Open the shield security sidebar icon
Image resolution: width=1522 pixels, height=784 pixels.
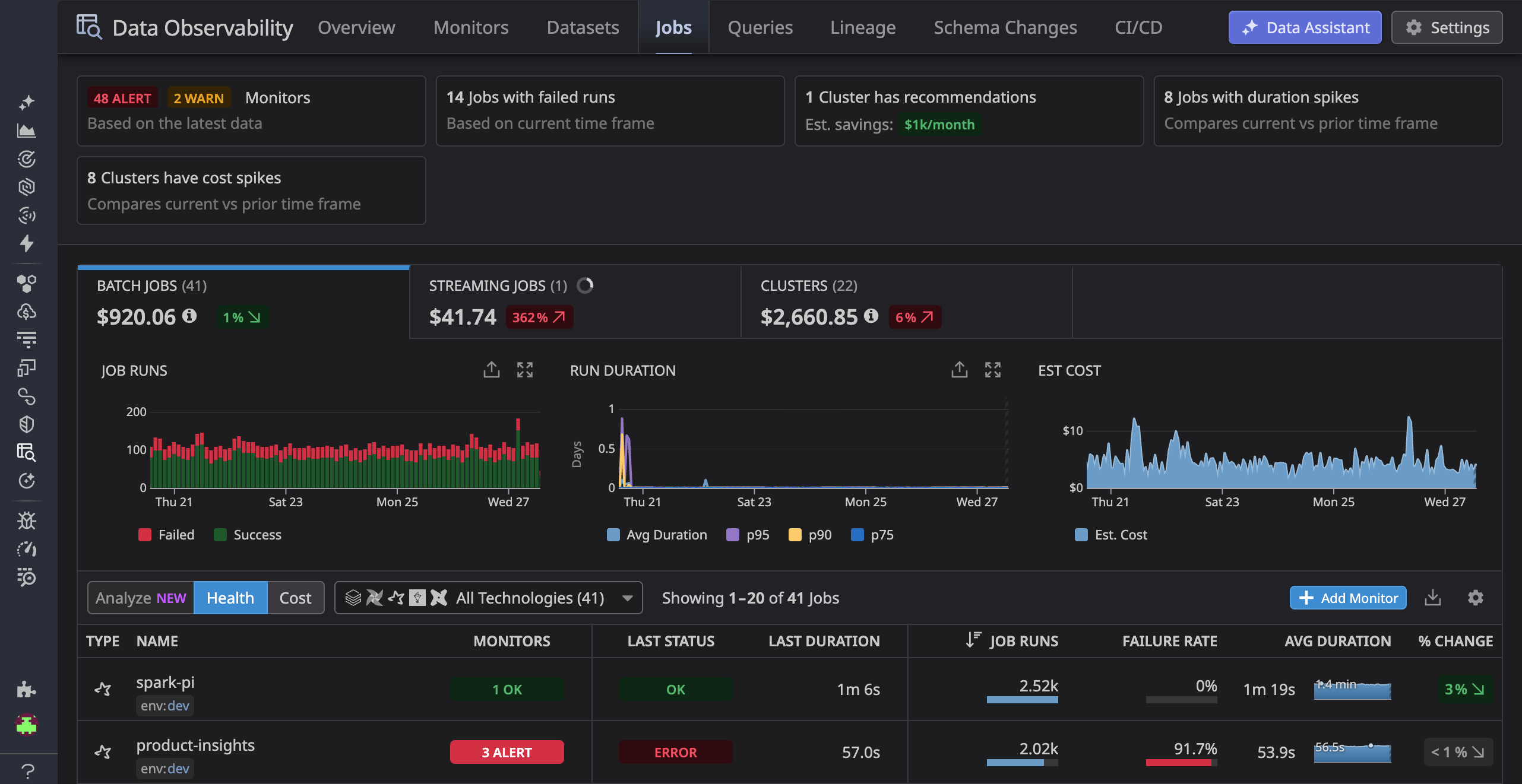pos(27,424)
